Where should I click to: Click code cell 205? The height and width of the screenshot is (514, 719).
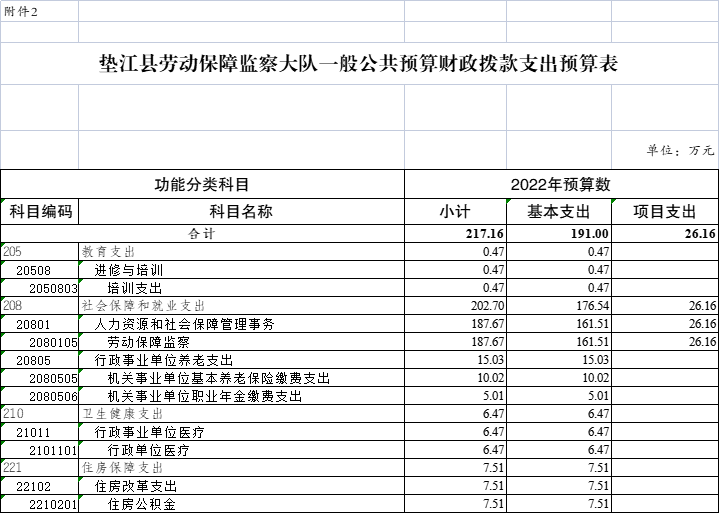click(x=40, y=251)
